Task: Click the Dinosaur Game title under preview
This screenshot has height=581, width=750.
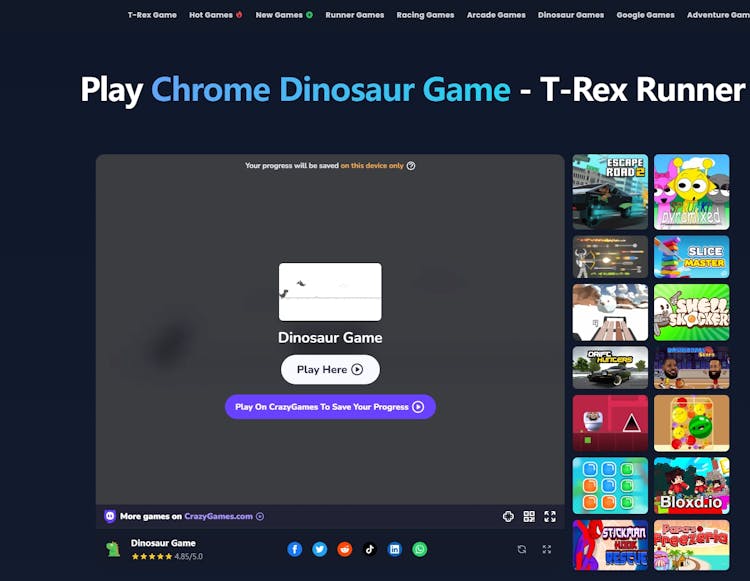Action: pyautogui.click(x=330, y=338)
